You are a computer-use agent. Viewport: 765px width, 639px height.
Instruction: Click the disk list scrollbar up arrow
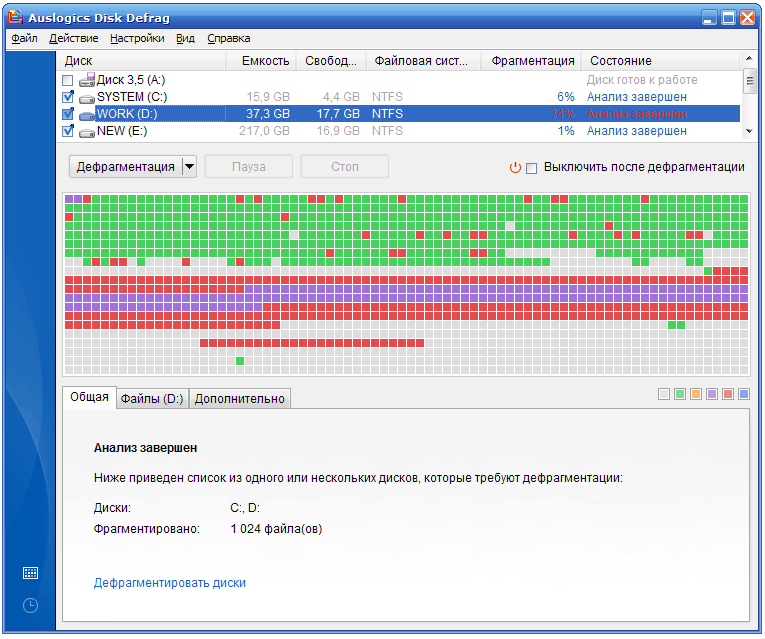(749, 59)
